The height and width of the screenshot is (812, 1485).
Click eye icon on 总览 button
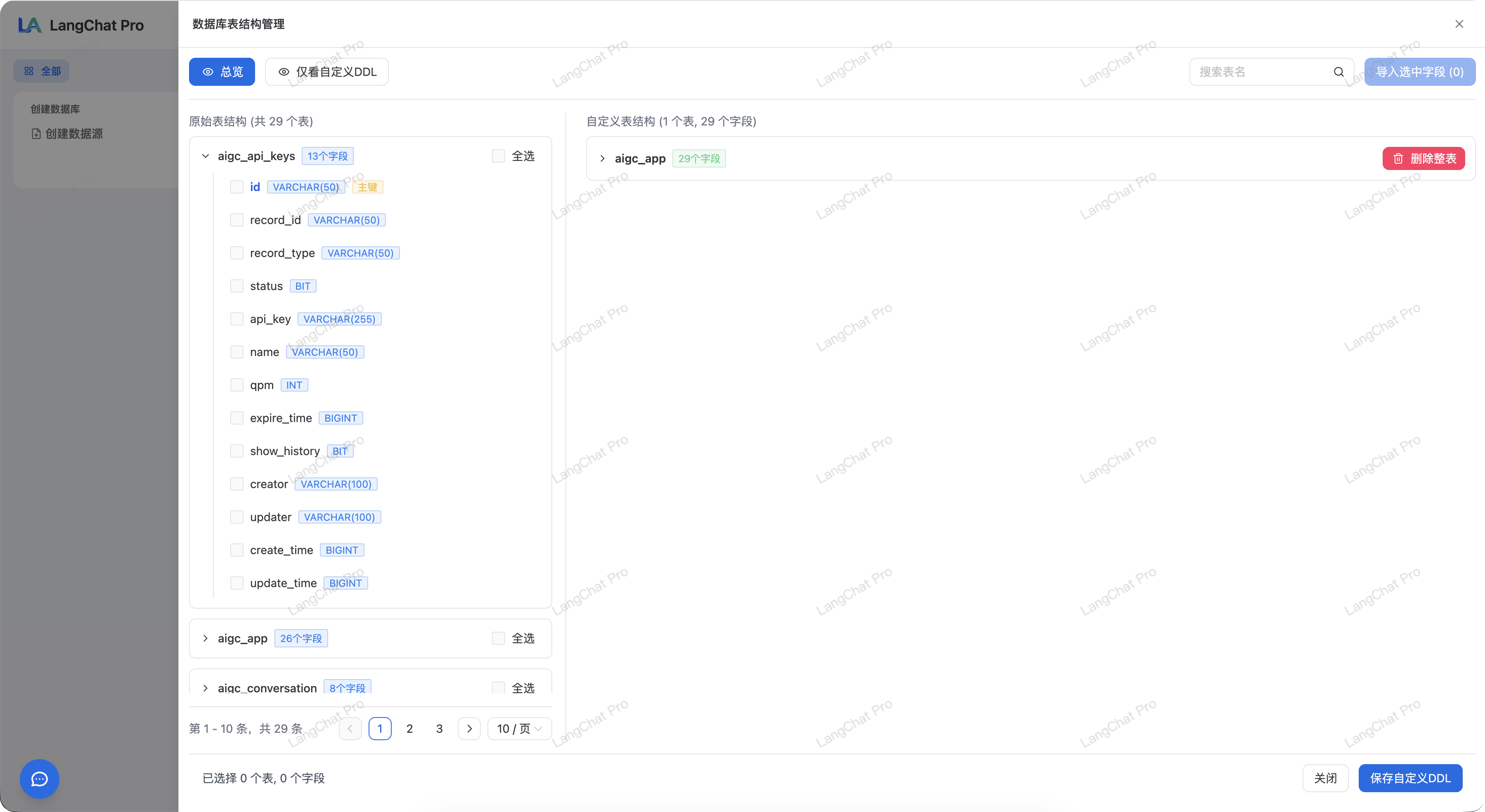[208, 72]
